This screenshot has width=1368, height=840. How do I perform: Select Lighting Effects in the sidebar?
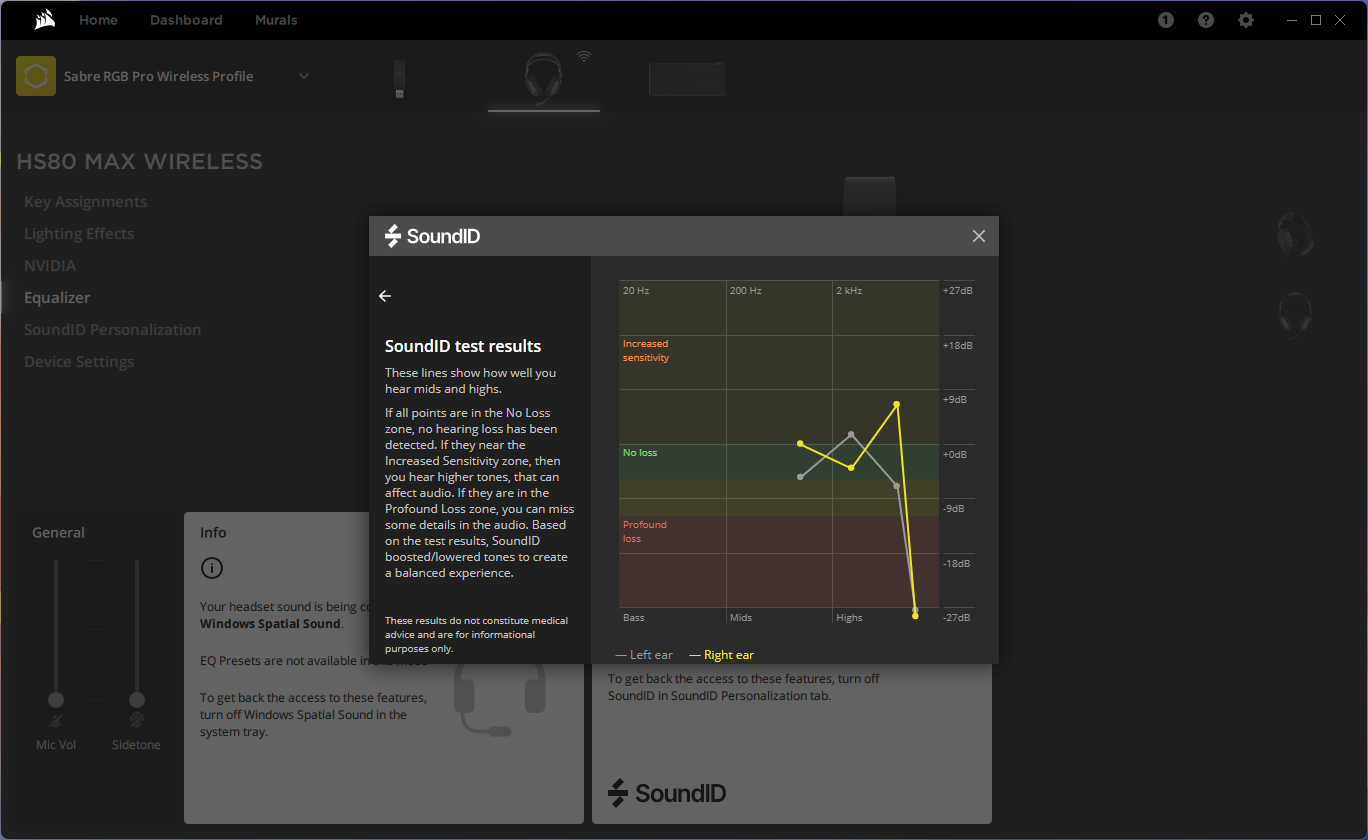pyautogui.click(x=79, y=234)
